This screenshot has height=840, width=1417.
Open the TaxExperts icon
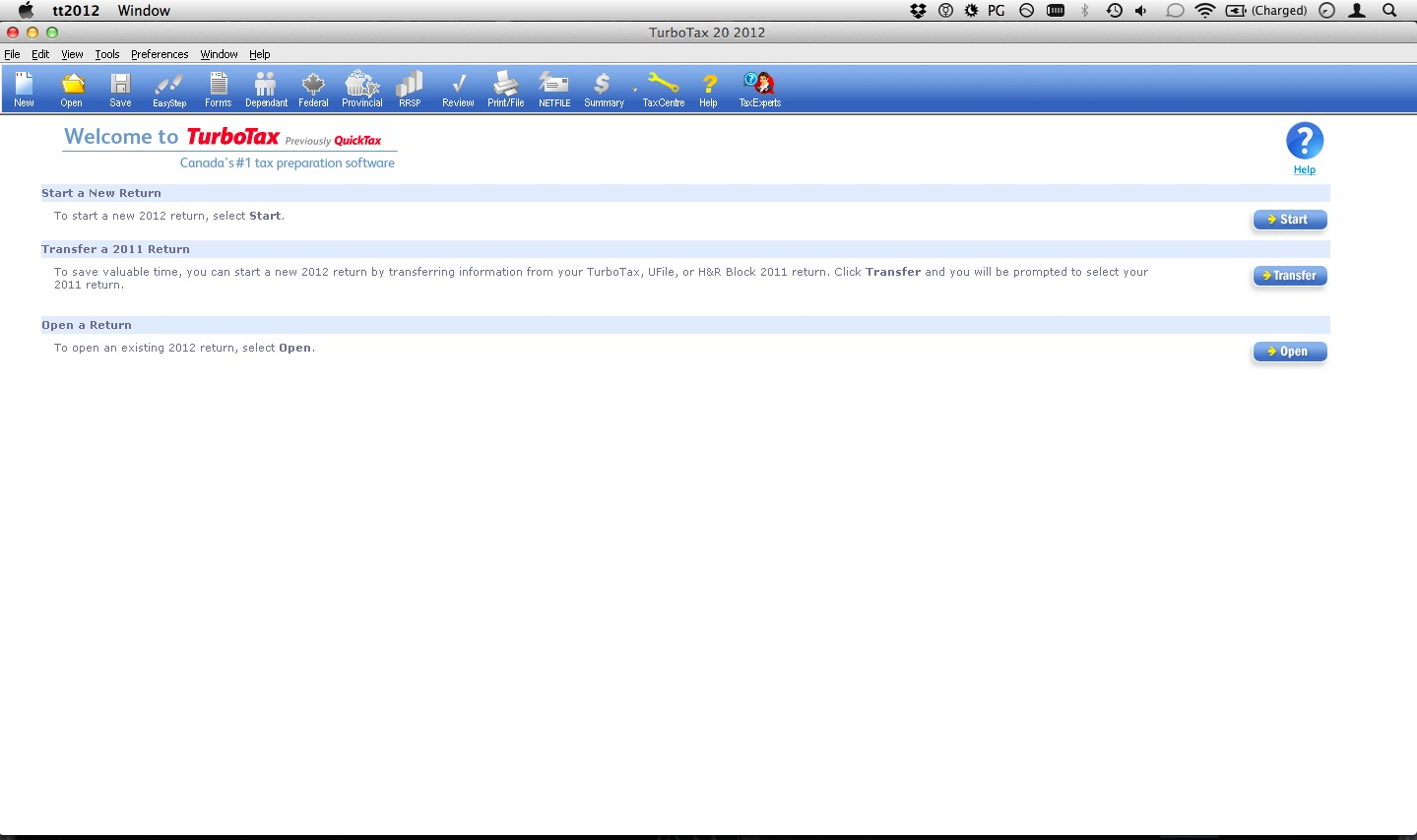[759, 89]
